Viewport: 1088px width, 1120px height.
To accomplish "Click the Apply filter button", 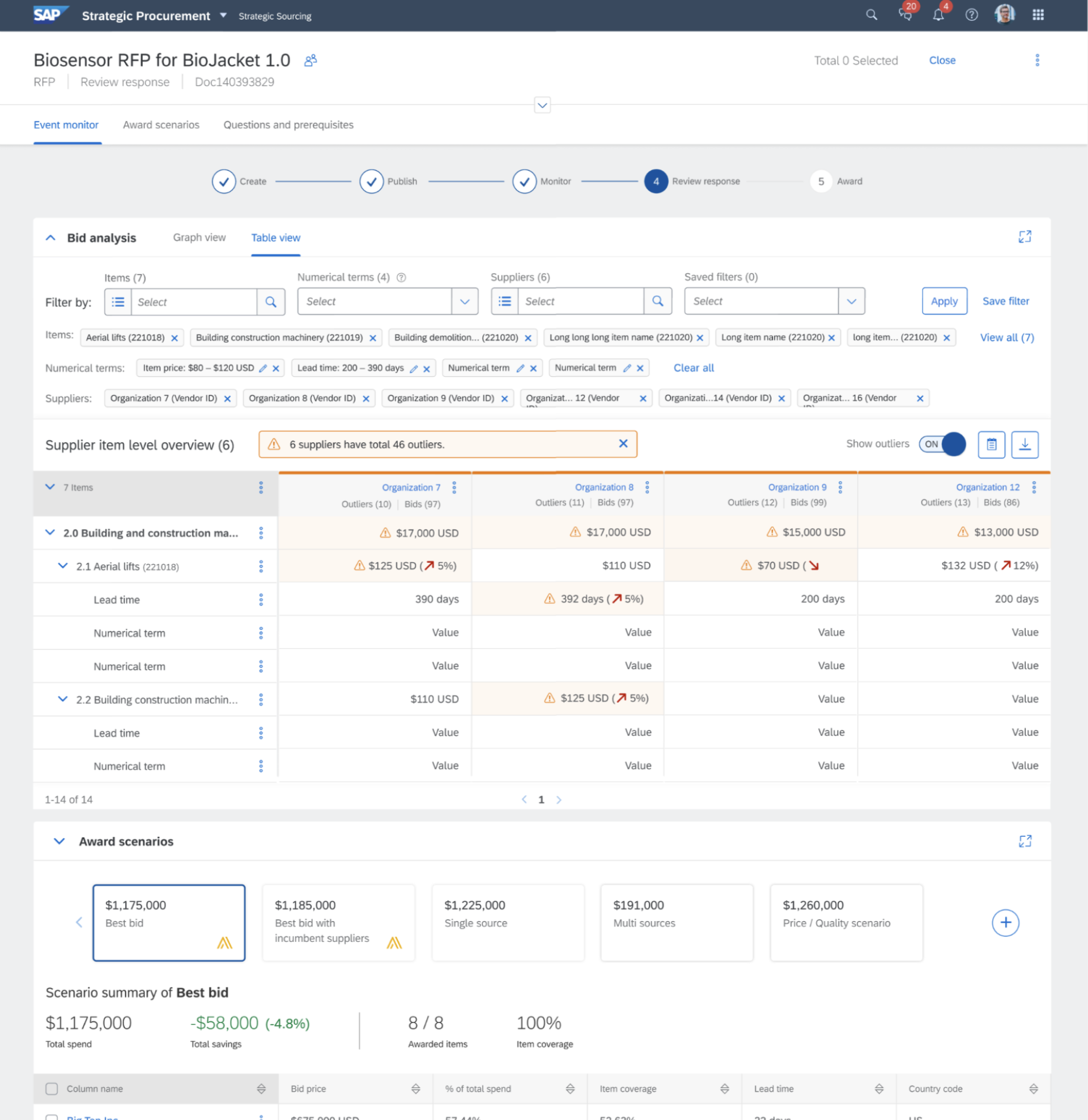I will click(943, 301).
